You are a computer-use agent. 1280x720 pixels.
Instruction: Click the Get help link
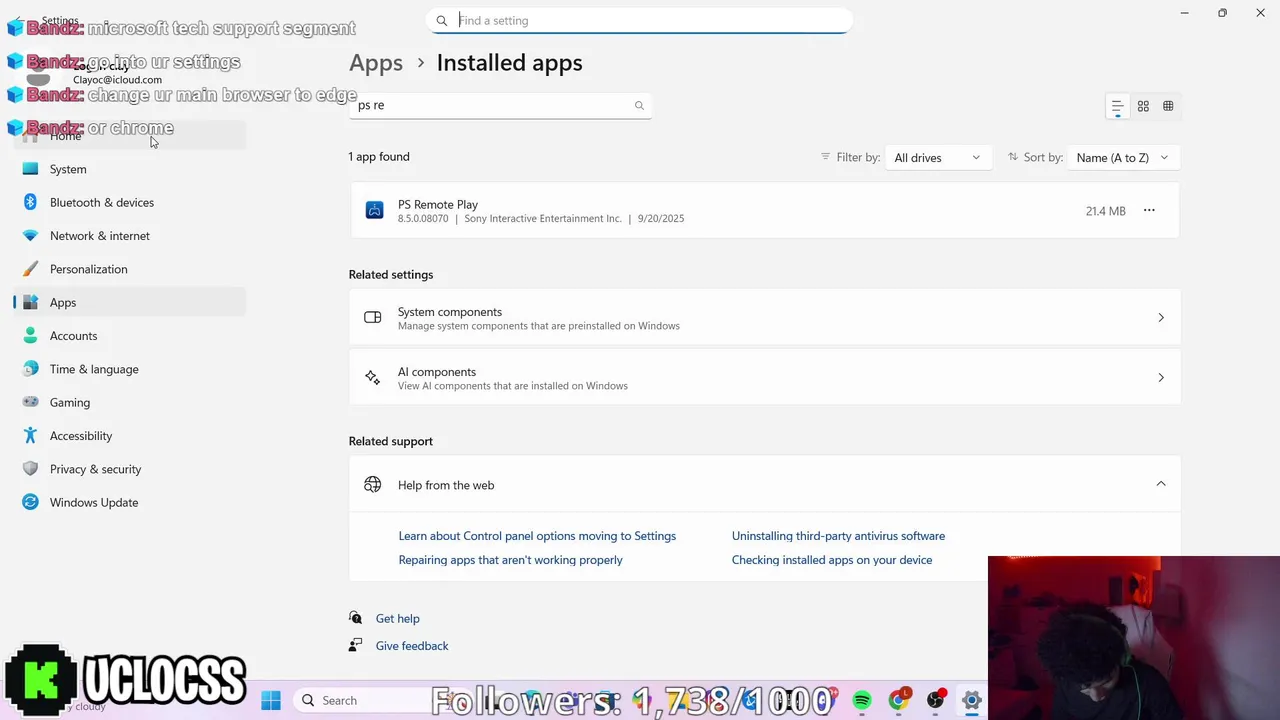[x=397, y=618]
